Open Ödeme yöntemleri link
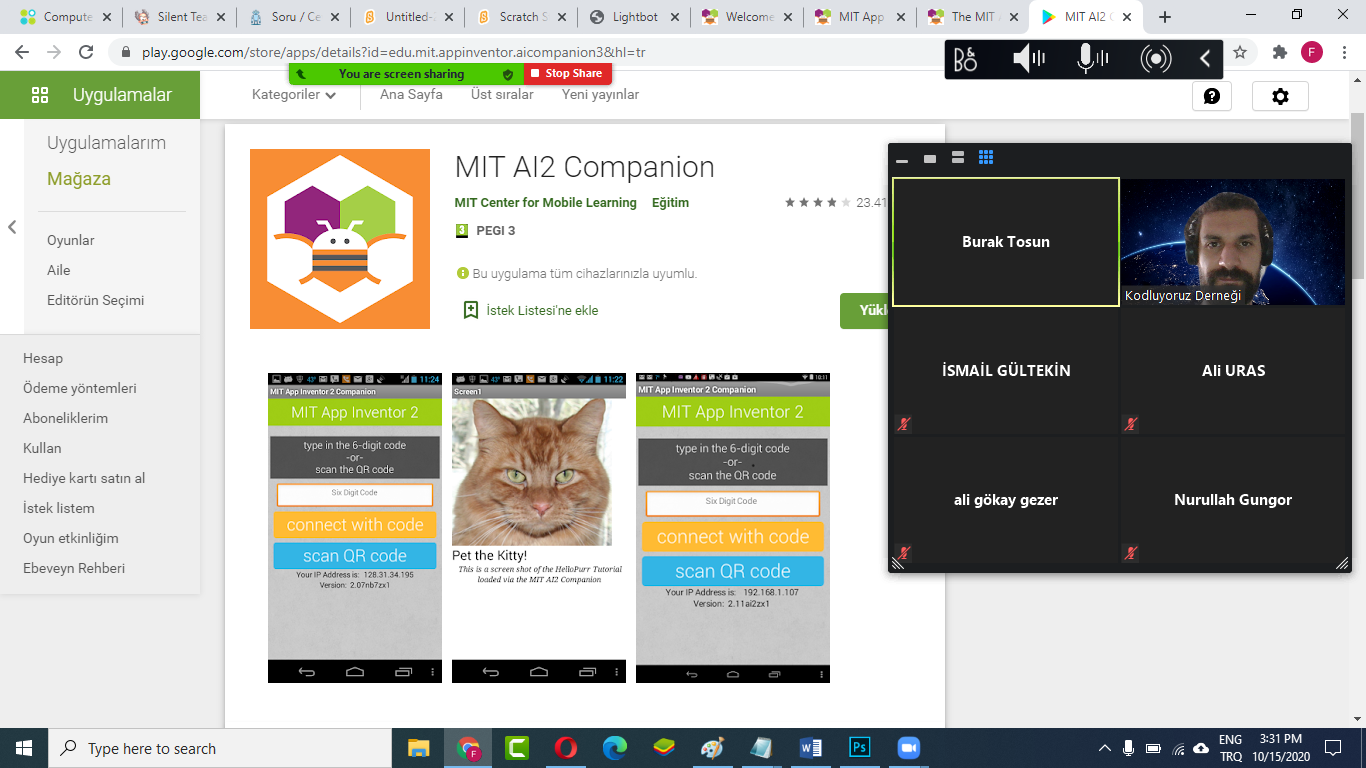Image resolution: width=1366 pixels, height=768 pixels. [x=80, y=388]
